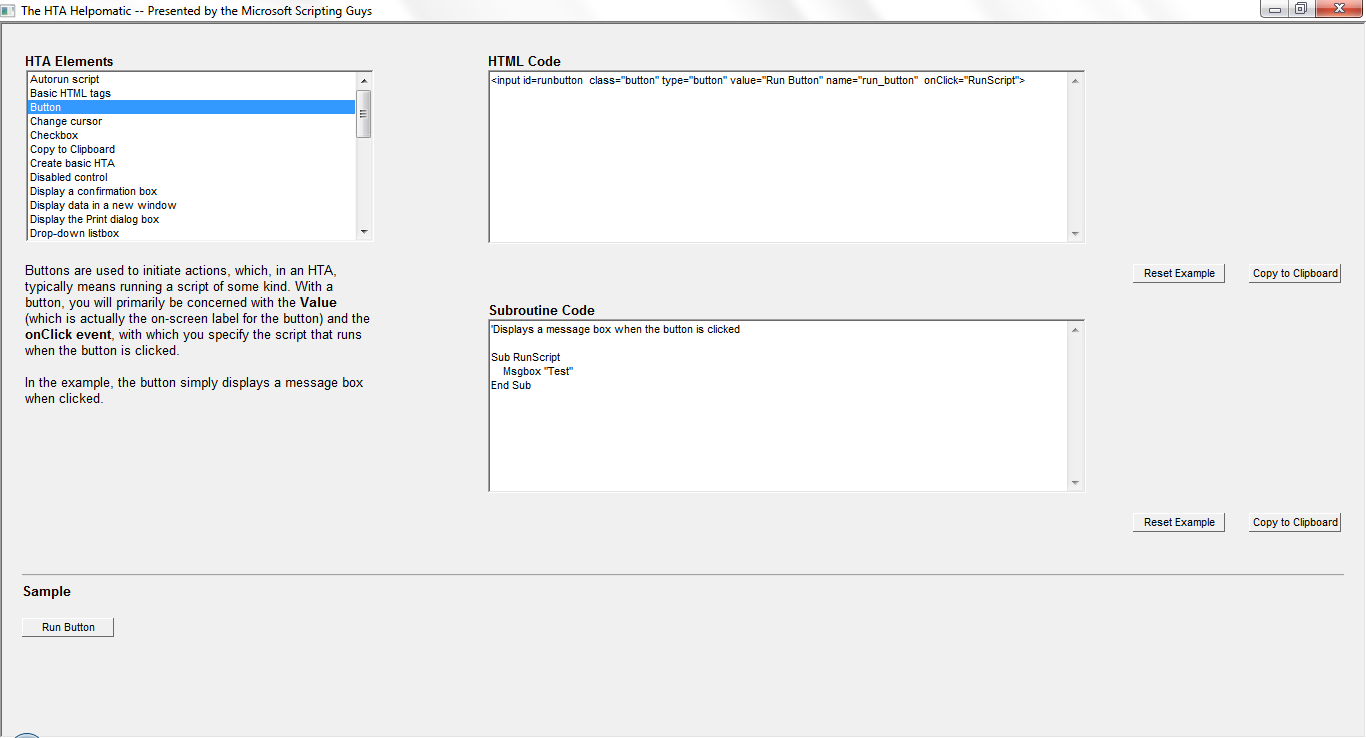Click Copy to Clipboard under Subroutine Code
1366x738 pixels.
pyautogui.click(x=1295, y=523)
